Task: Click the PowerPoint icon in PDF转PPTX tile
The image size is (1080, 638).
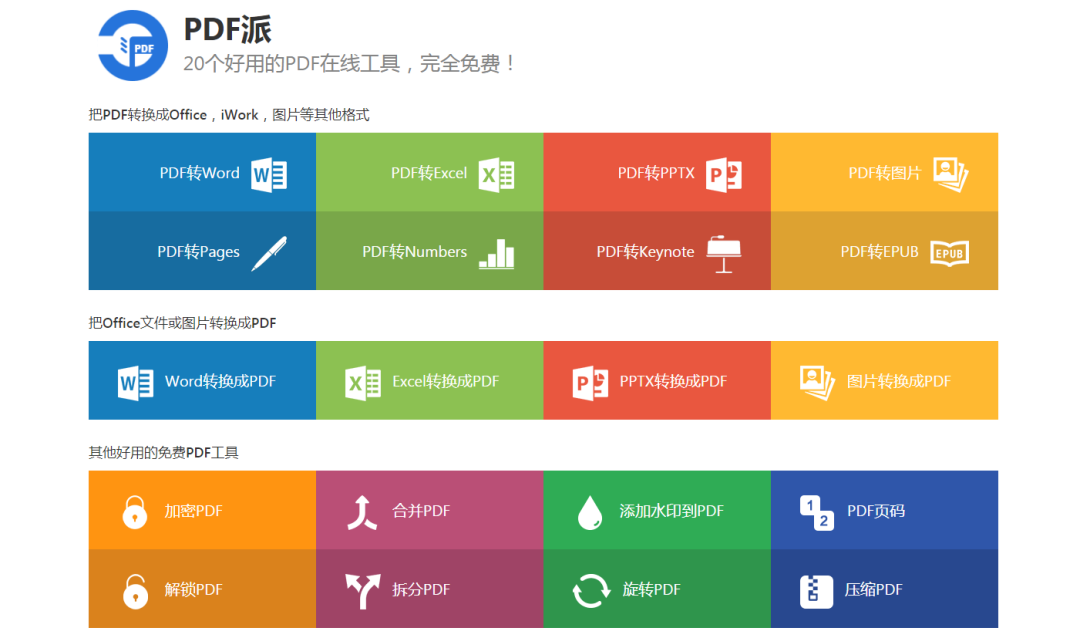Action: click(724, 174)
